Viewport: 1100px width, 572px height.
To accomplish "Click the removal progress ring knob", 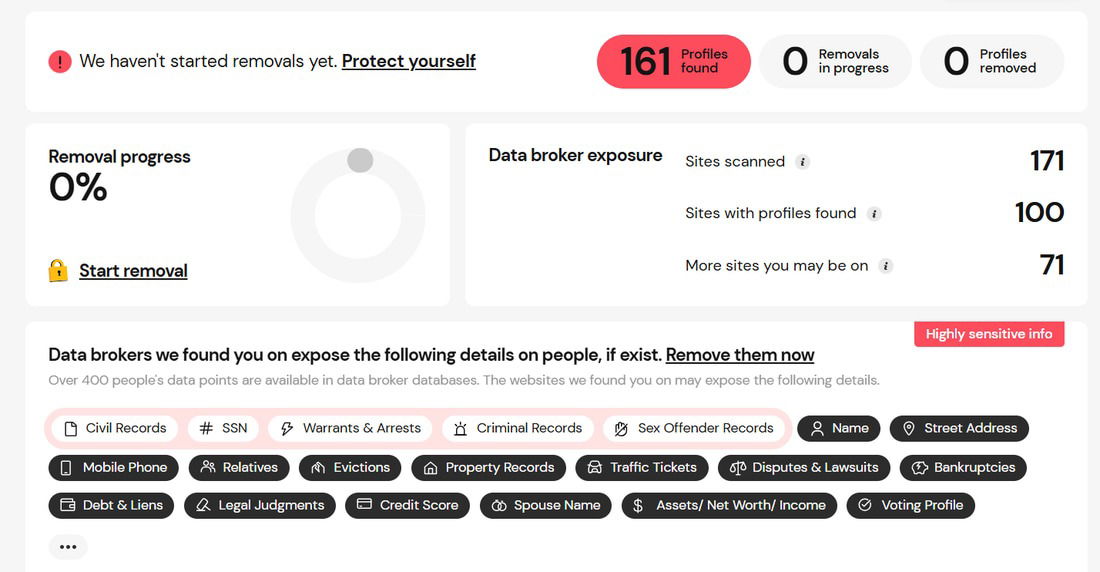I will pyautogui.click(x=360, y=160).
